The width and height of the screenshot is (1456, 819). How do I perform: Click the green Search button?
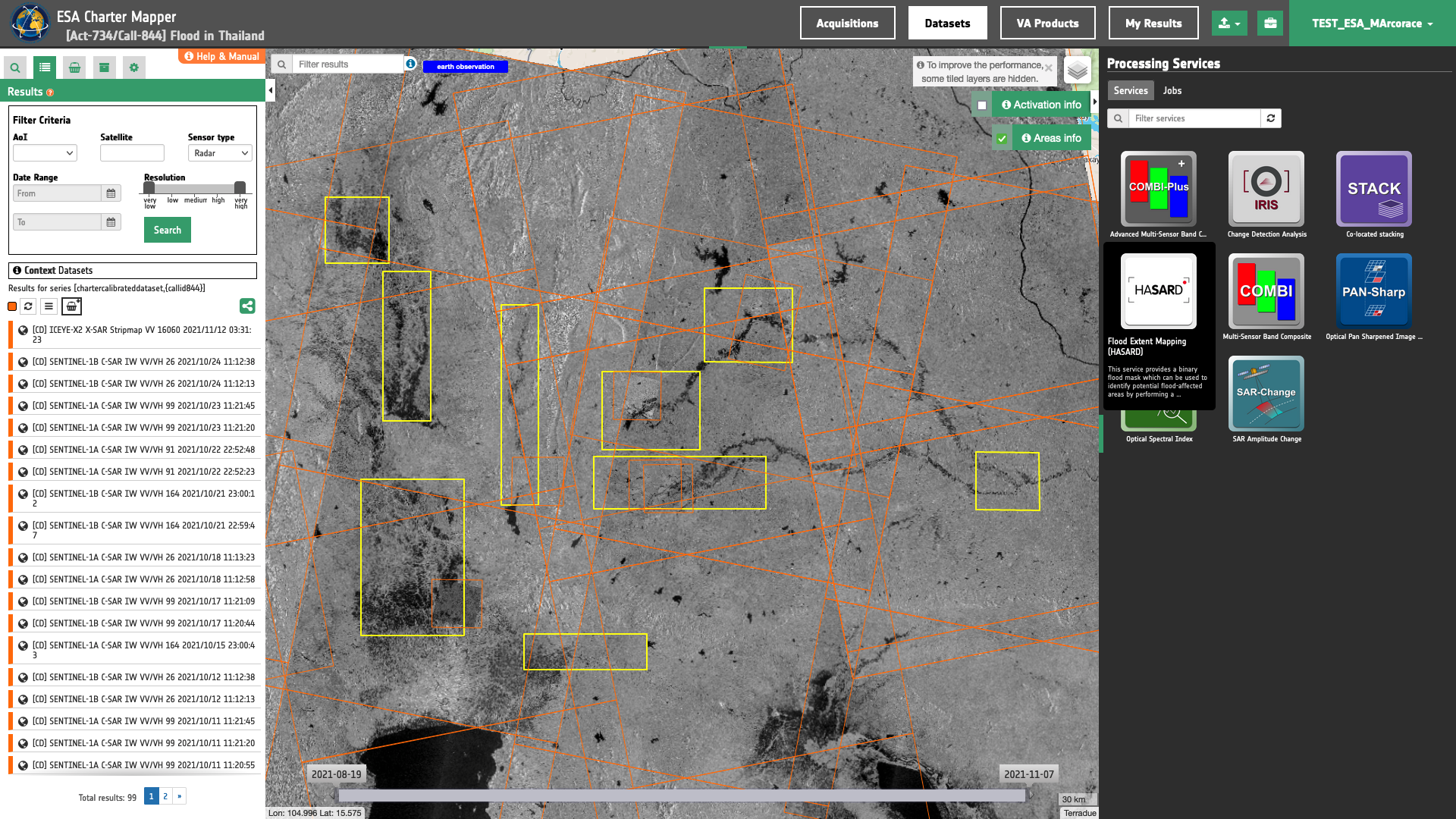[168, 230]
